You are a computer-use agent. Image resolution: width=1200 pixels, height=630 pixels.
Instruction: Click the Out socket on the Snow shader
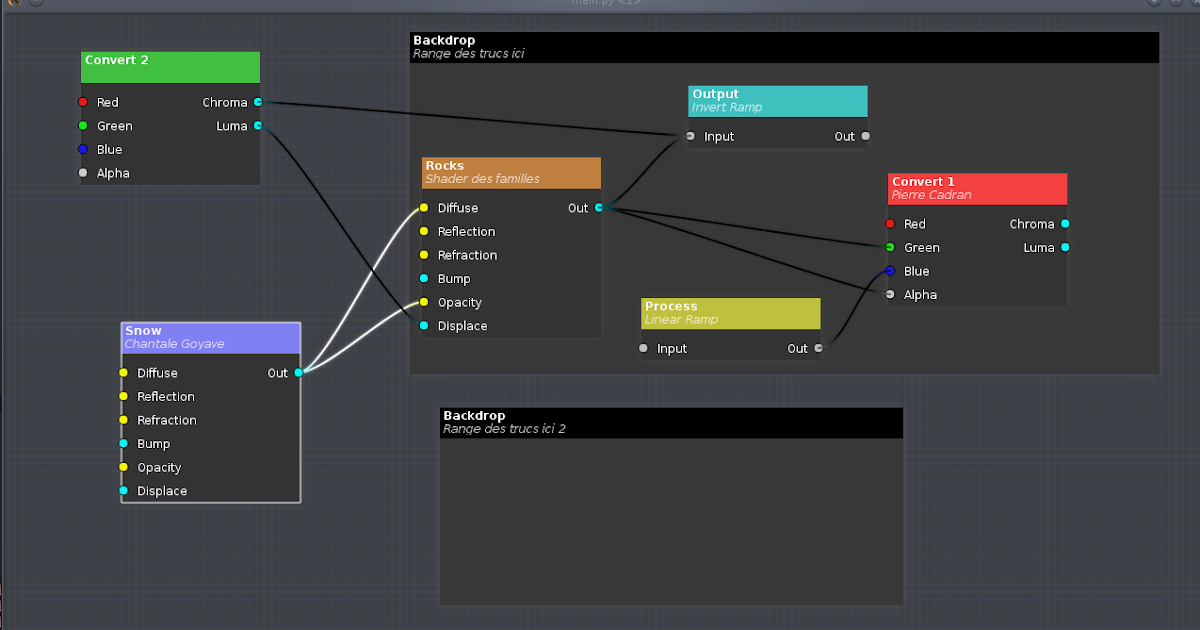click(299, 373)
